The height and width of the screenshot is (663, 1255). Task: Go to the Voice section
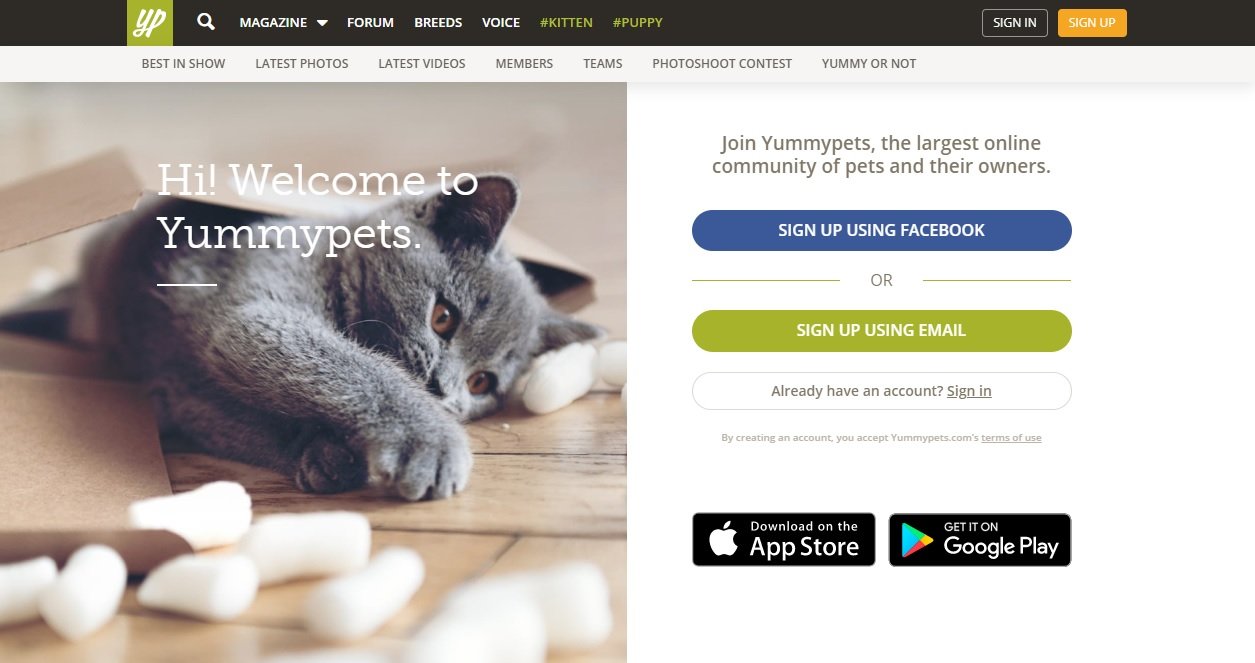(x=501, y=22)
